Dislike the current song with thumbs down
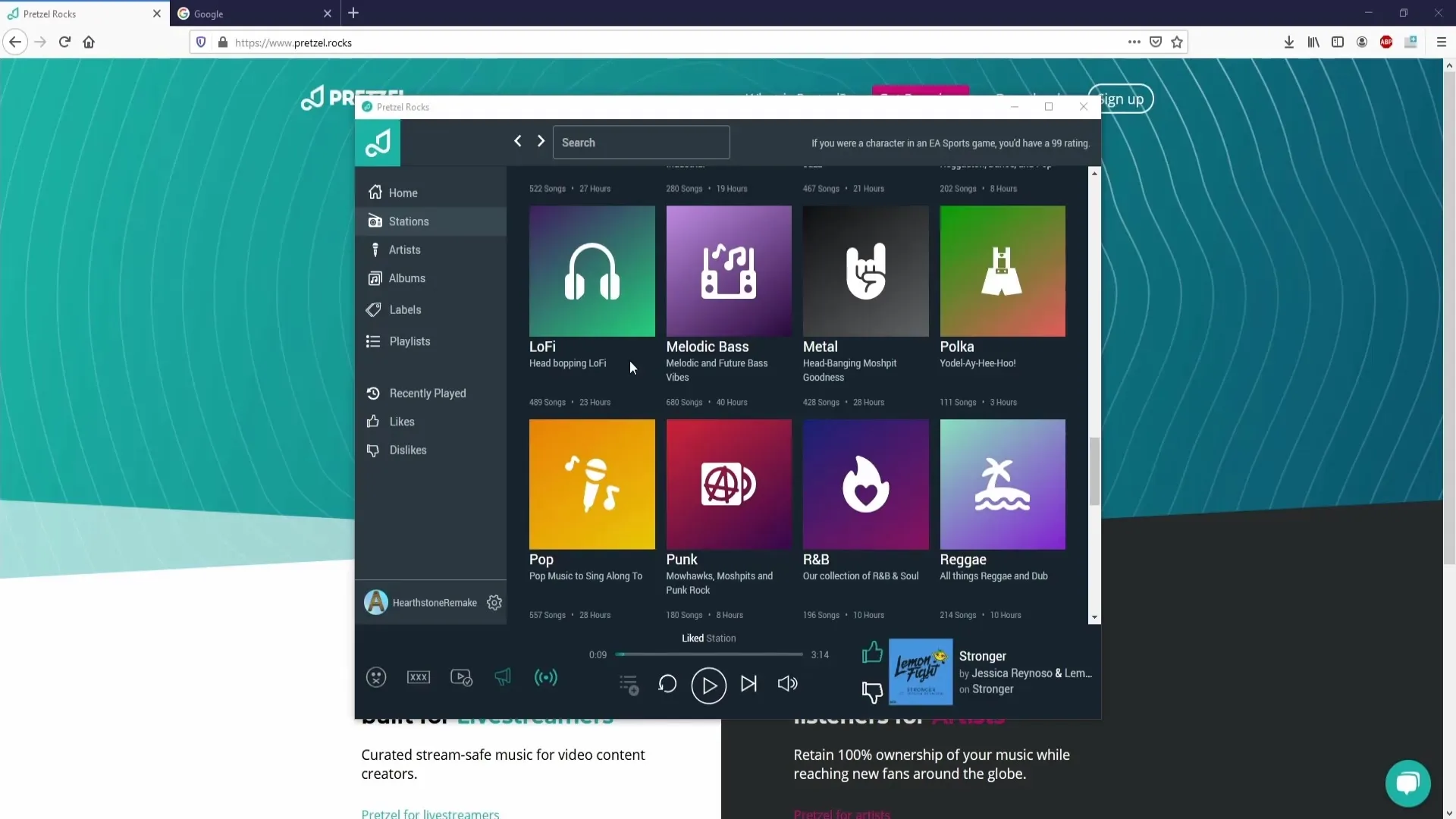The width and height of the screenshot is (1456, 819). tap(872, 692)
